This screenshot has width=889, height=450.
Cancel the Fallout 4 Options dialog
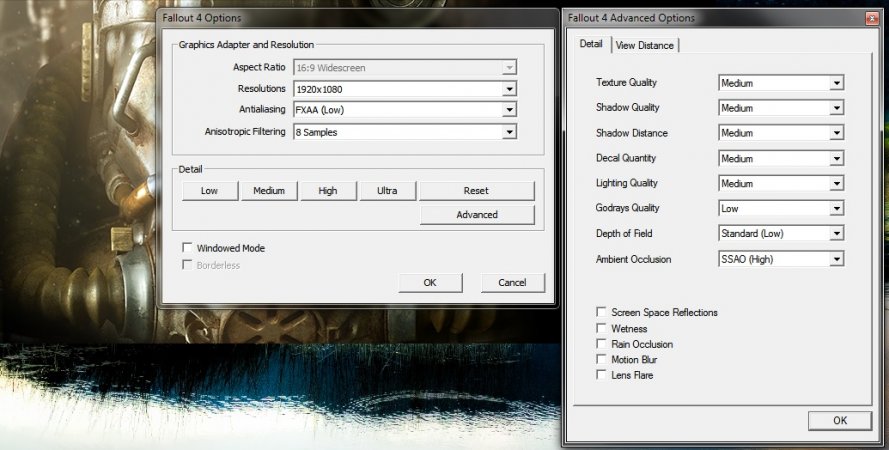pyautogui.click(x=513, y=282)
